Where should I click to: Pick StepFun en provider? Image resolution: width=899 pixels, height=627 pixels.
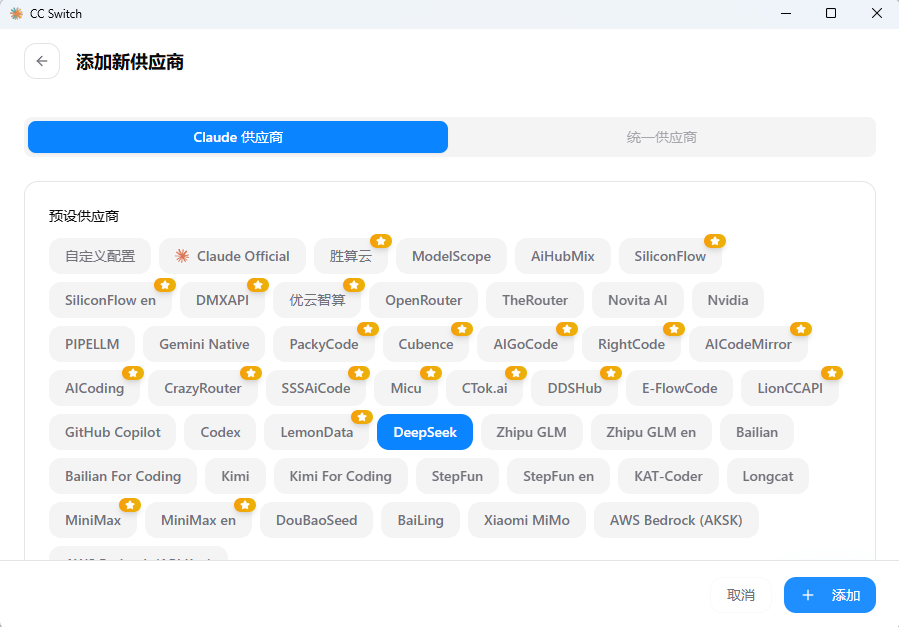tap(558, 476)
